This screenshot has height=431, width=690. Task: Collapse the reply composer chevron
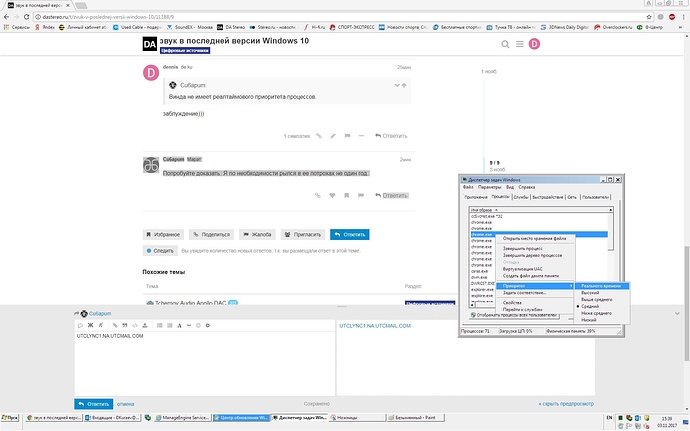pyautogui.click(x=677, y=313)
